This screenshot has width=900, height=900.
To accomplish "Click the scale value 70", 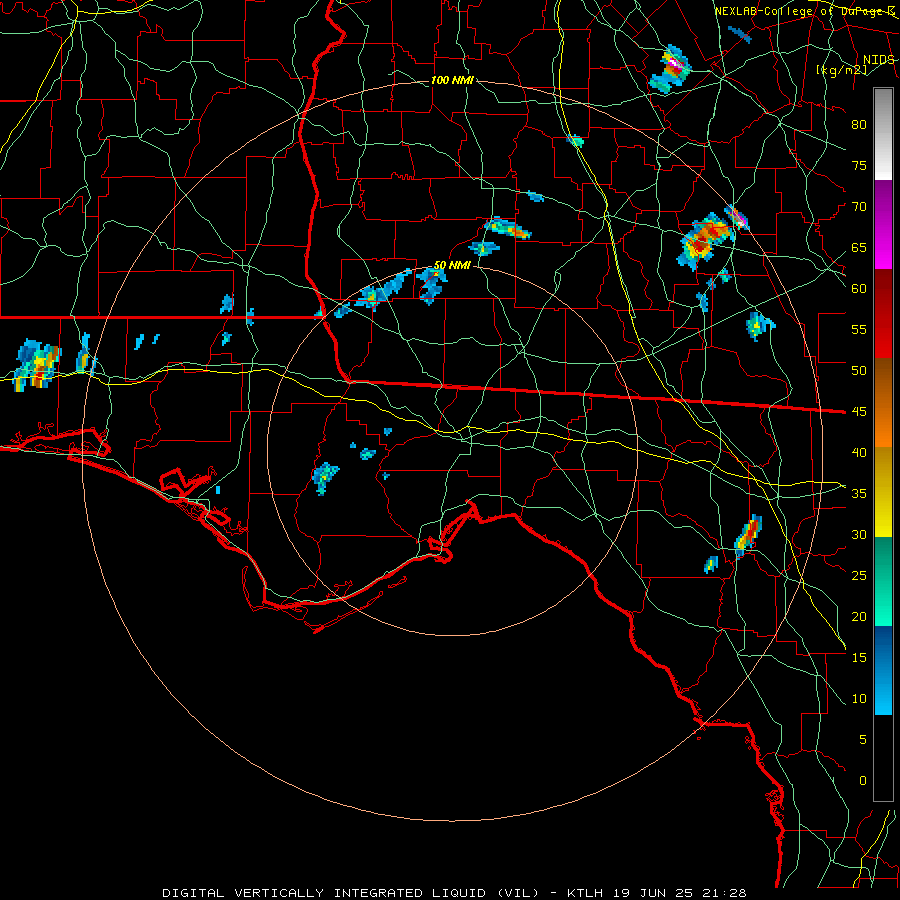I will point(859,207).
